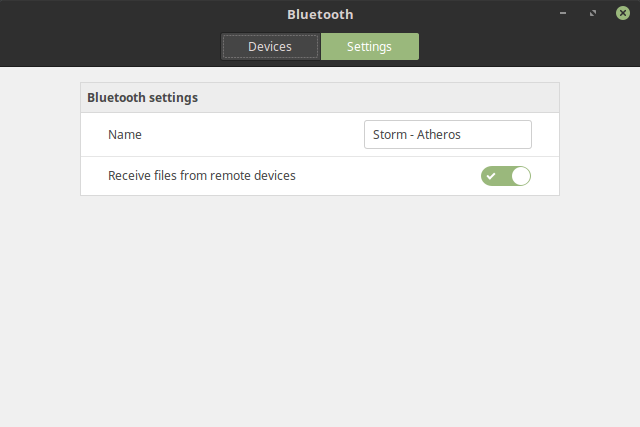Click the white knob of the receive-files switch

521,176
